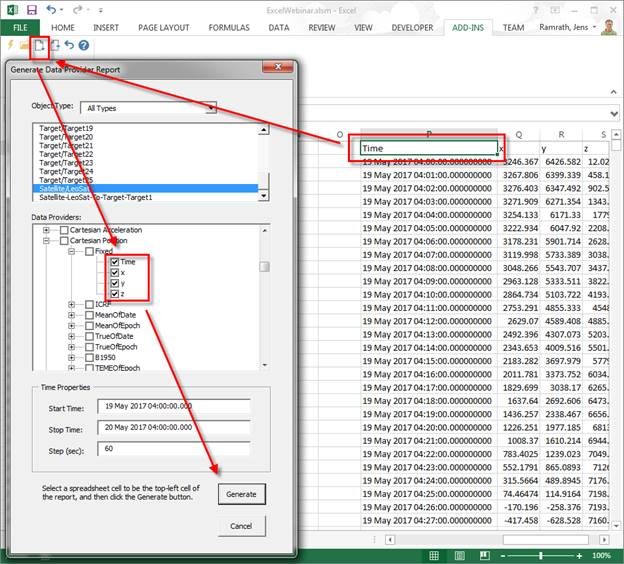Uncheck the Time data provider checkbox

(115, 262)
